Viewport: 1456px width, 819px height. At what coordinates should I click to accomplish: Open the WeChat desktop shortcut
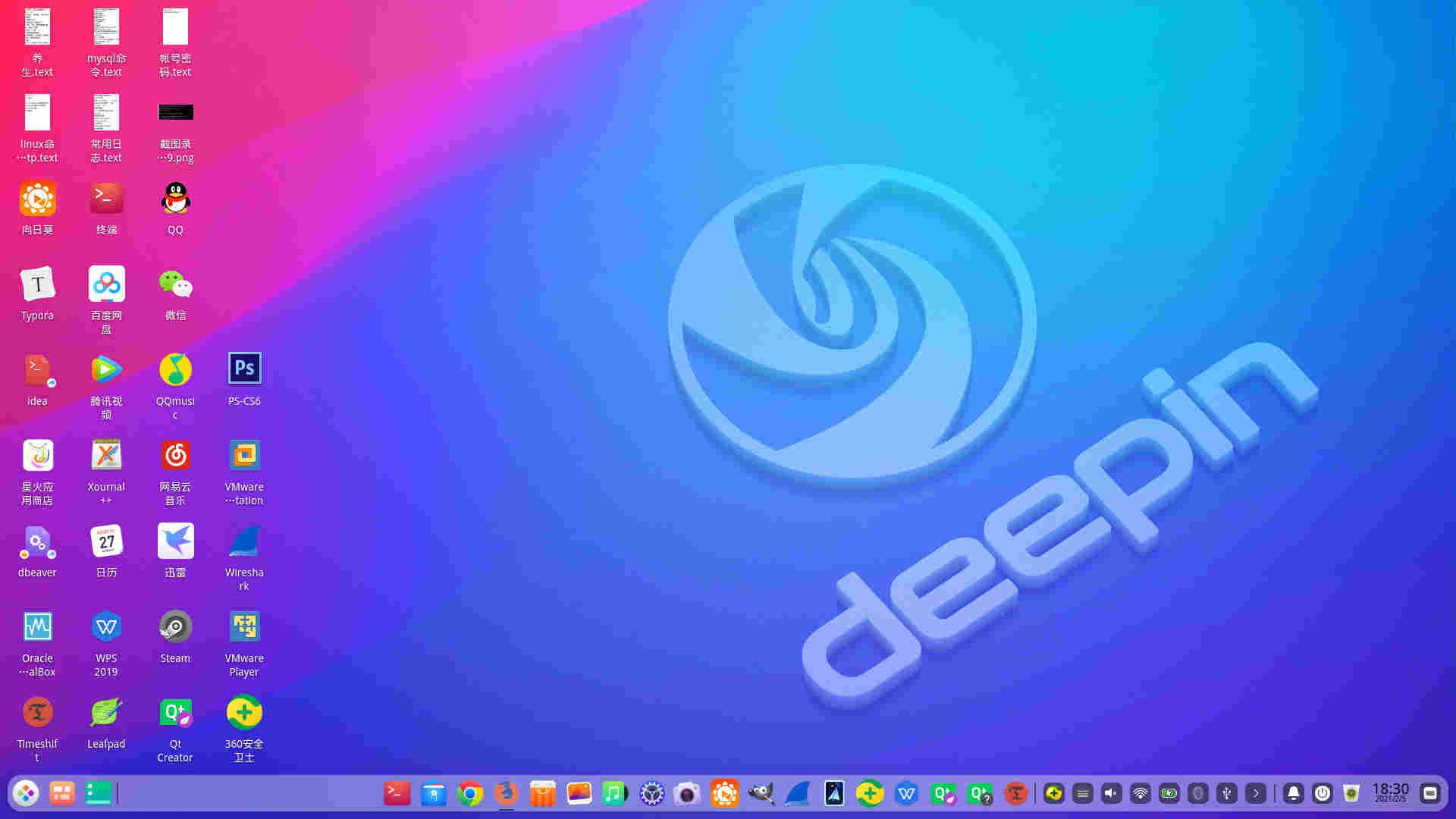coord(175,284)
